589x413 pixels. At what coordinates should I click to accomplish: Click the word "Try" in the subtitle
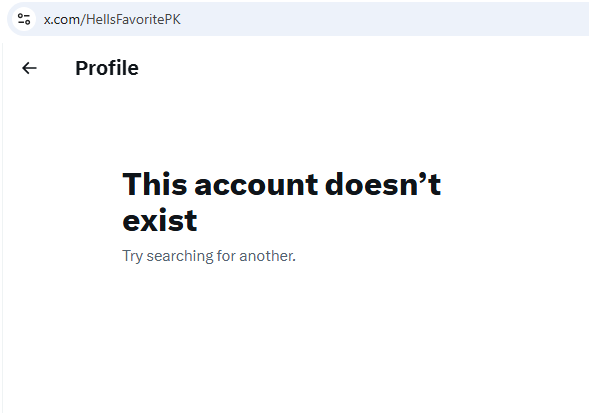tap(133, 256)
